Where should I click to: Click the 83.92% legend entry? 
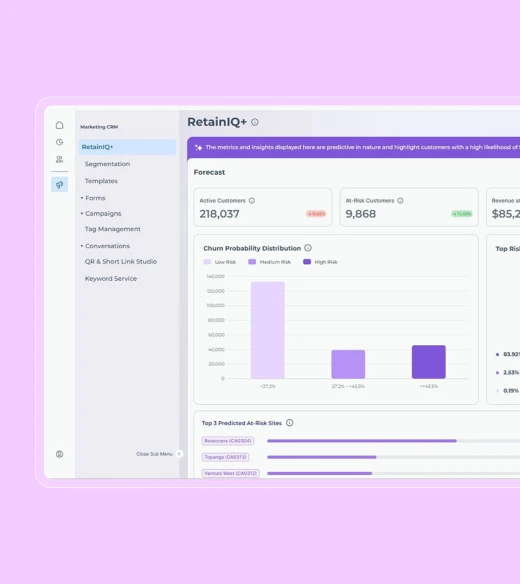[507, 354]
